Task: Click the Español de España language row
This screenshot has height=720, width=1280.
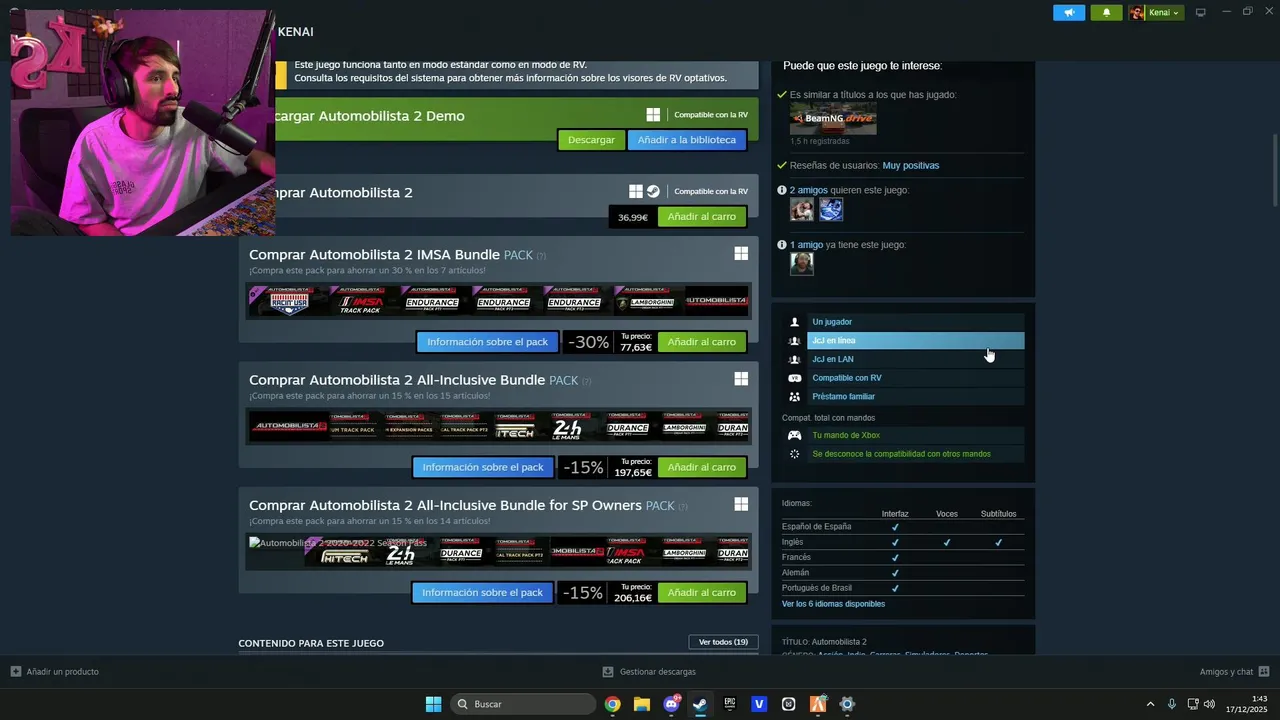Action: [903, 527]
